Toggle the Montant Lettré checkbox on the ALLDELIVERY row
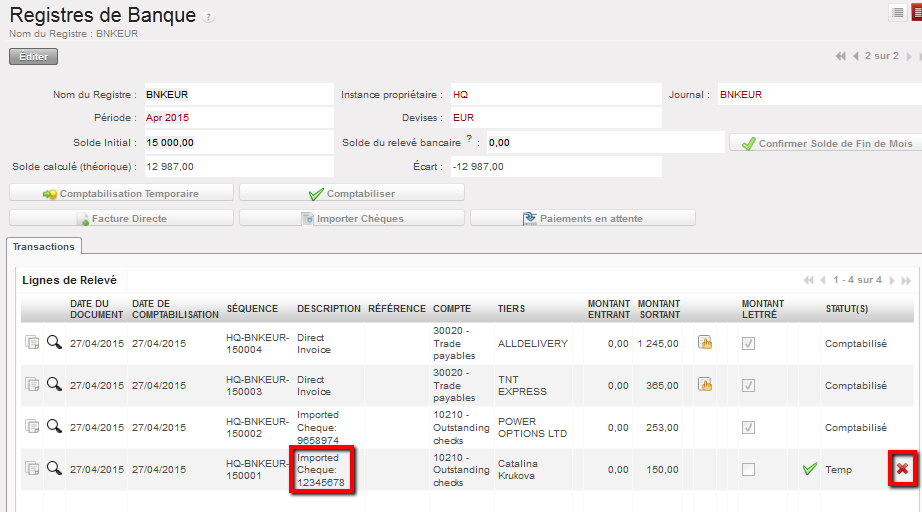The image size is (922, 512). (x=748, y=343)
